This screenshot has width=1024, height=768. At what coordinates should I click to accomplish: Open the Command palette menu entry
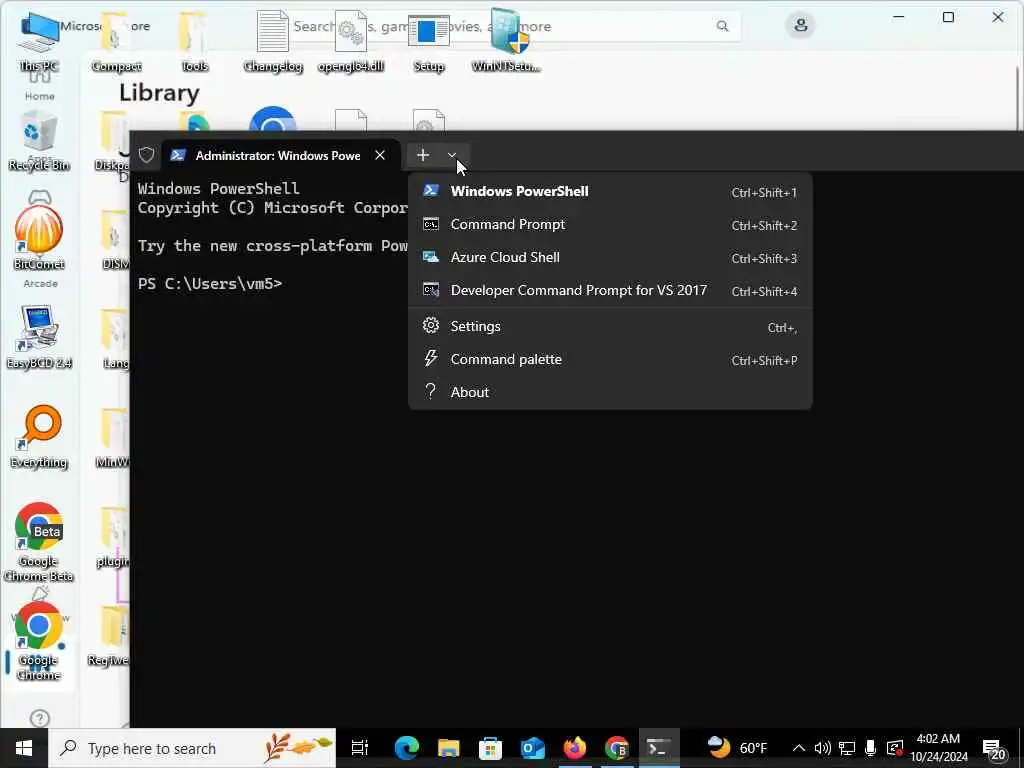(x=610, y=359)
